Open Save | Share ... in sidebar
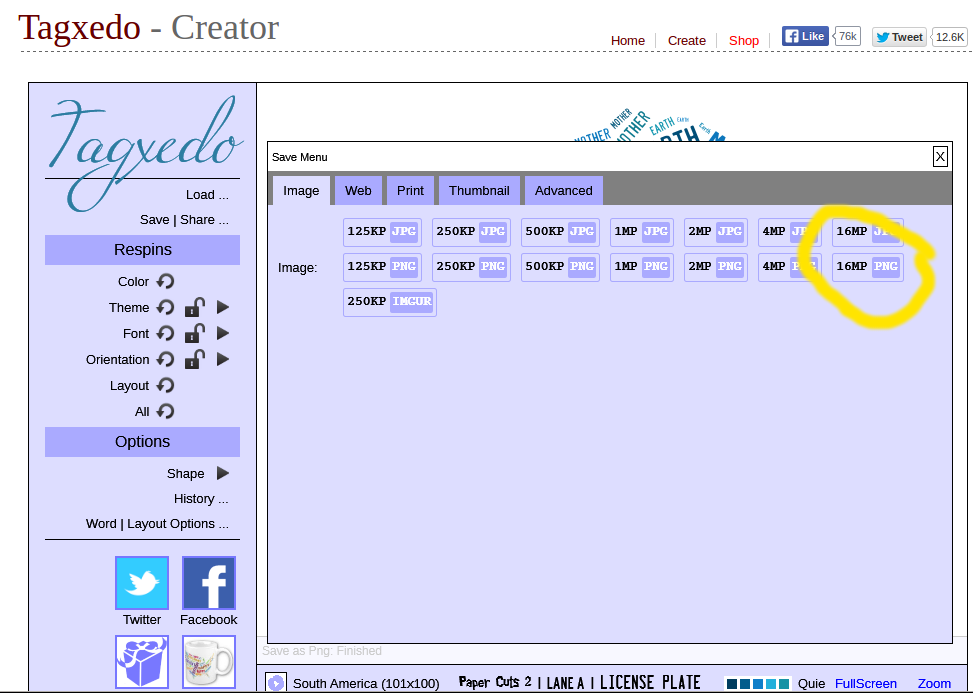The image size is (973, 693). point(184,220)
